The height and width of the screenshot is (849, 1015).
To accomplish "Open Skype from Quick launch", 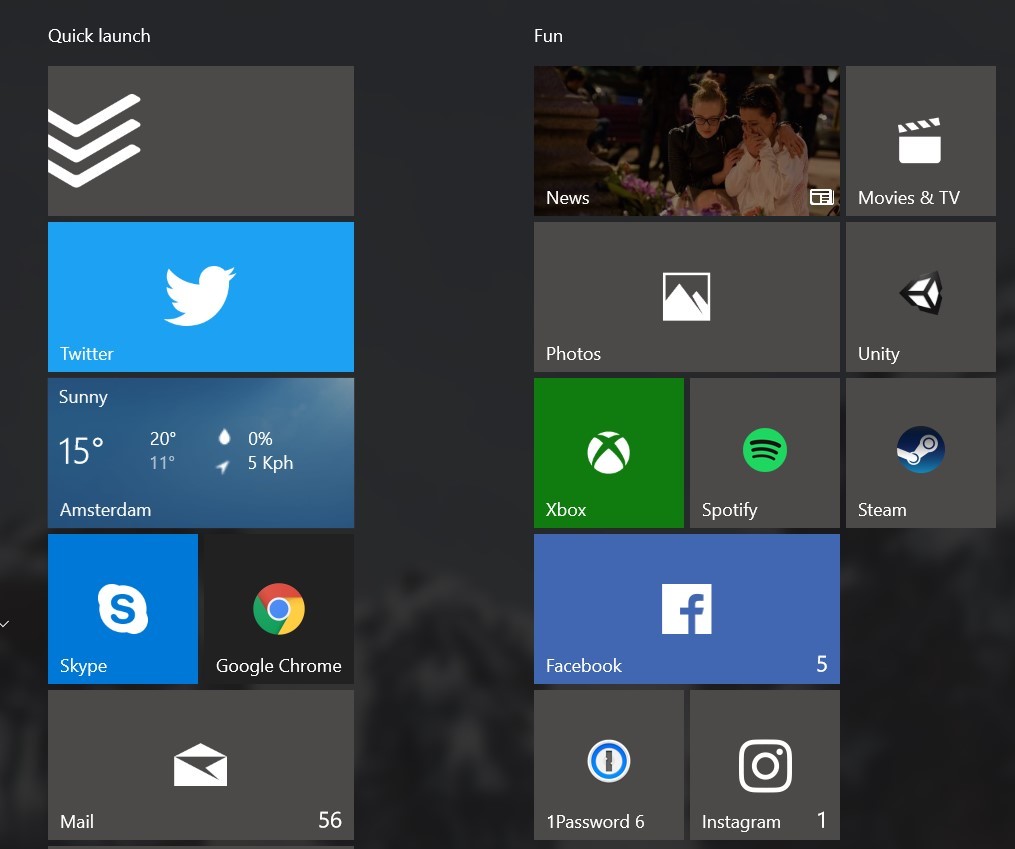I will [x=123, y=609].
